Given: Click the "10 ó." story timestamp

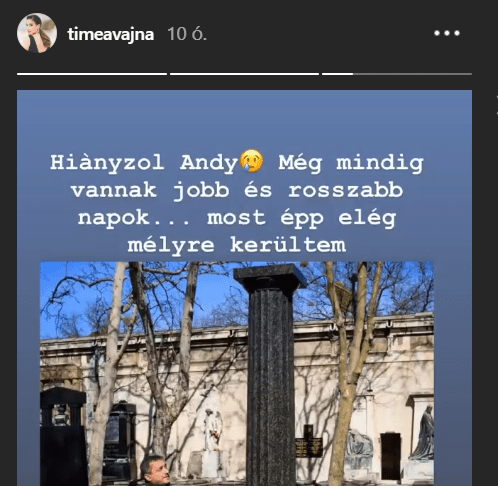Looking at the screenshot, I should tap(187, 34).
